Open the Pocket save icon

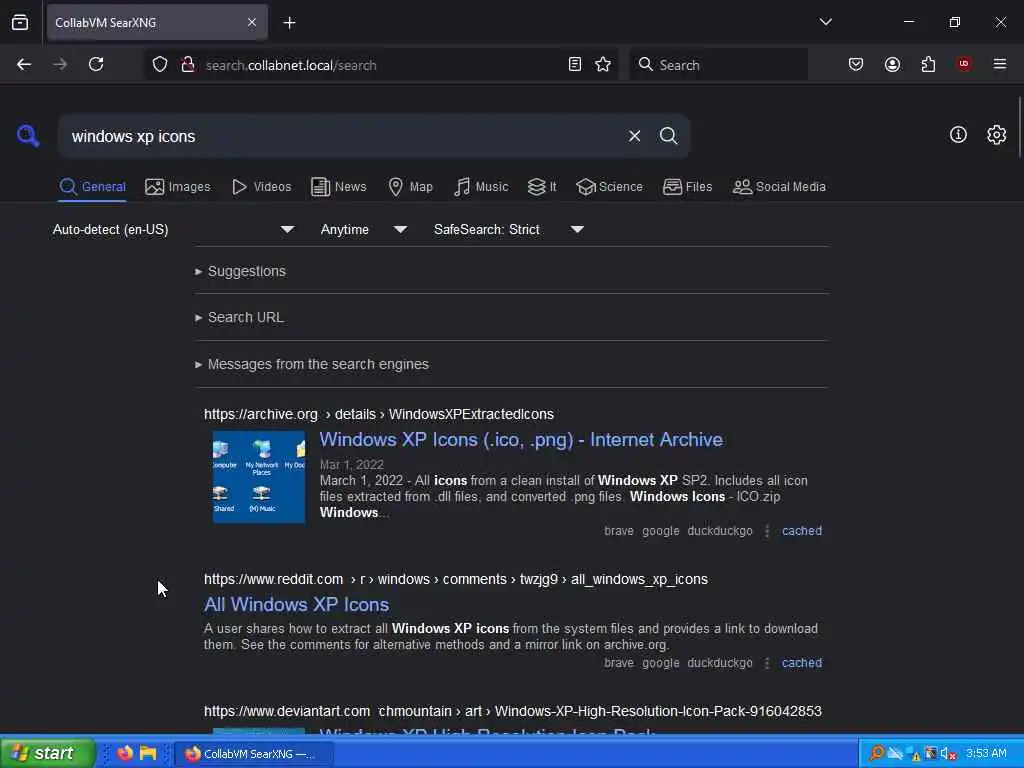[x=856, y=64]
